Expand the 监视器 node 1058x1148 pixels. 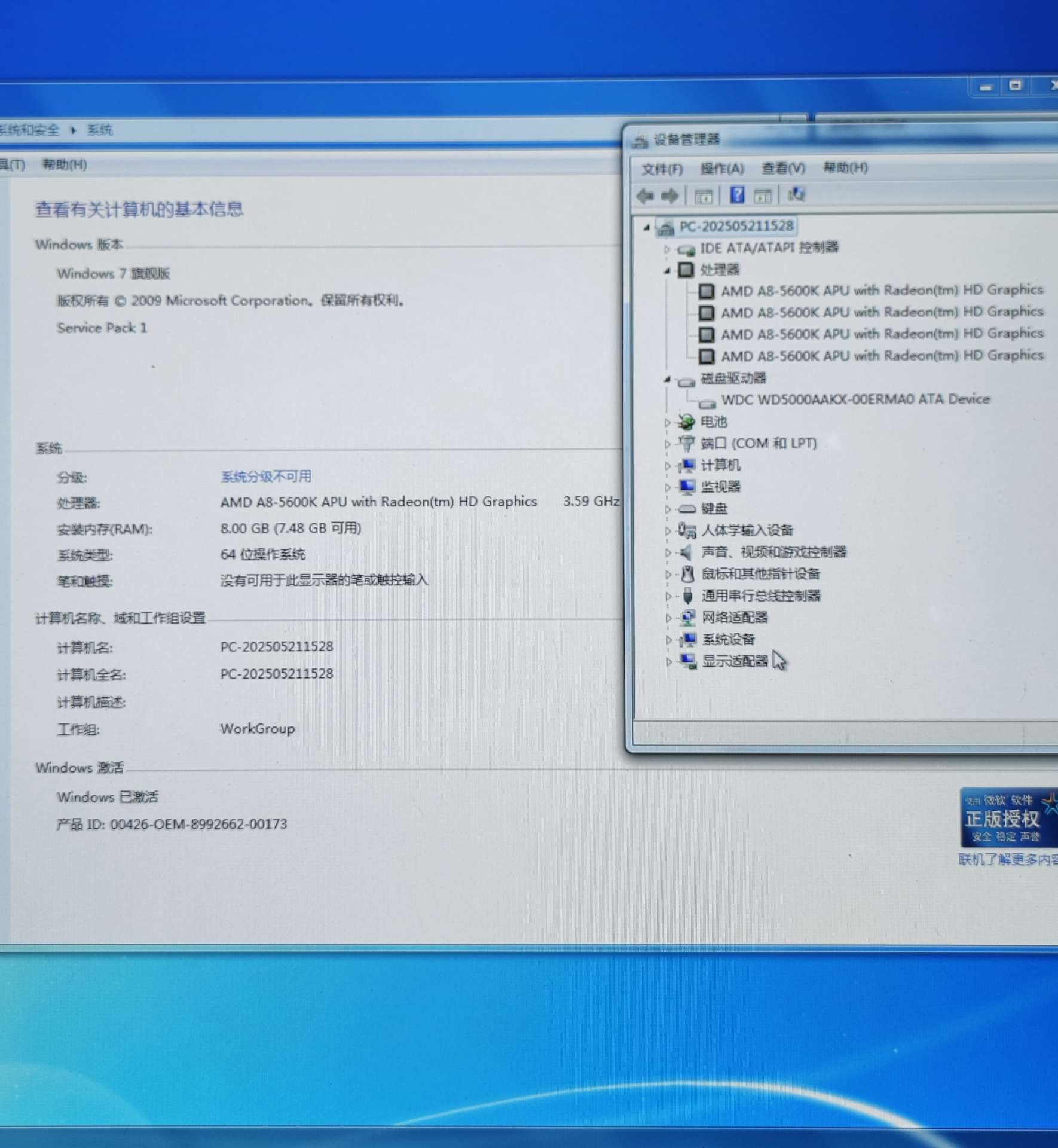pos(668,488)
